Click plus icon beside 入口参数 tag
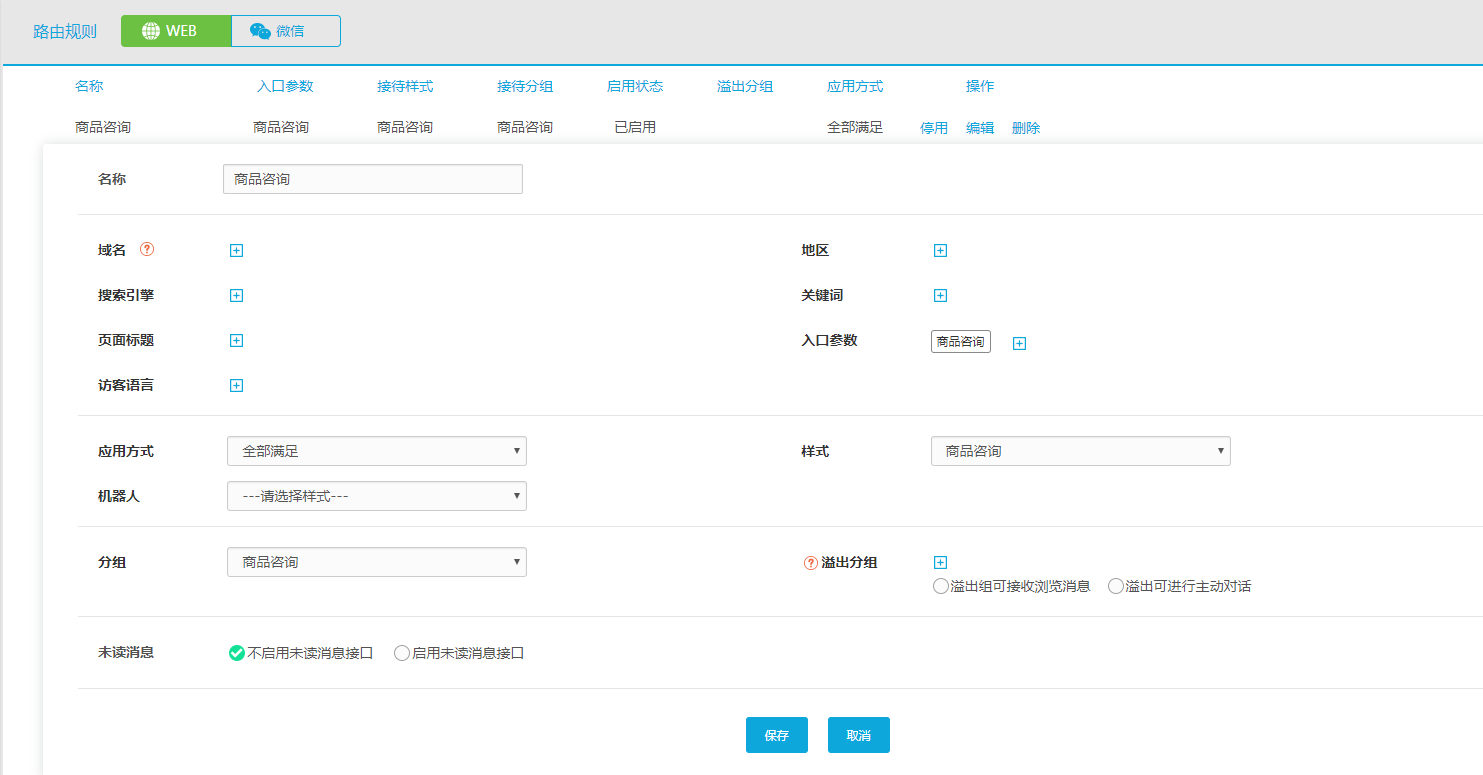This screenshot has width=1483, height=775. pos(1019,344)
